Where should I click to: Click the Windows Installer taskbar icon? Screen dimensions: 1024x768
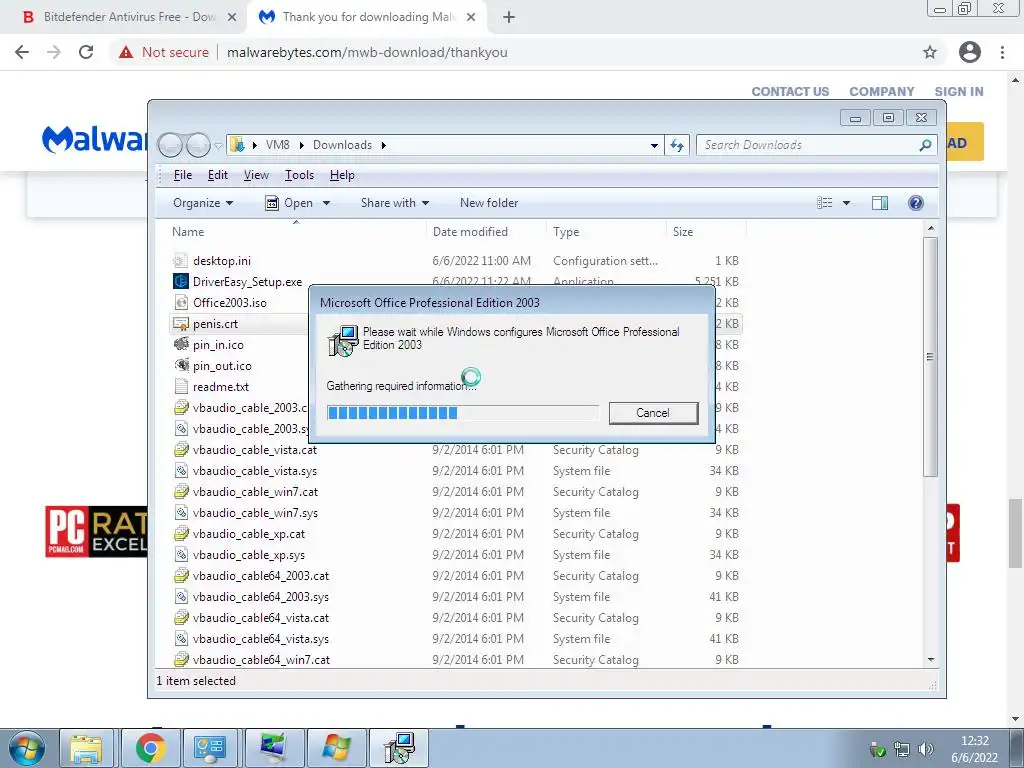click(x=399, y=748)
